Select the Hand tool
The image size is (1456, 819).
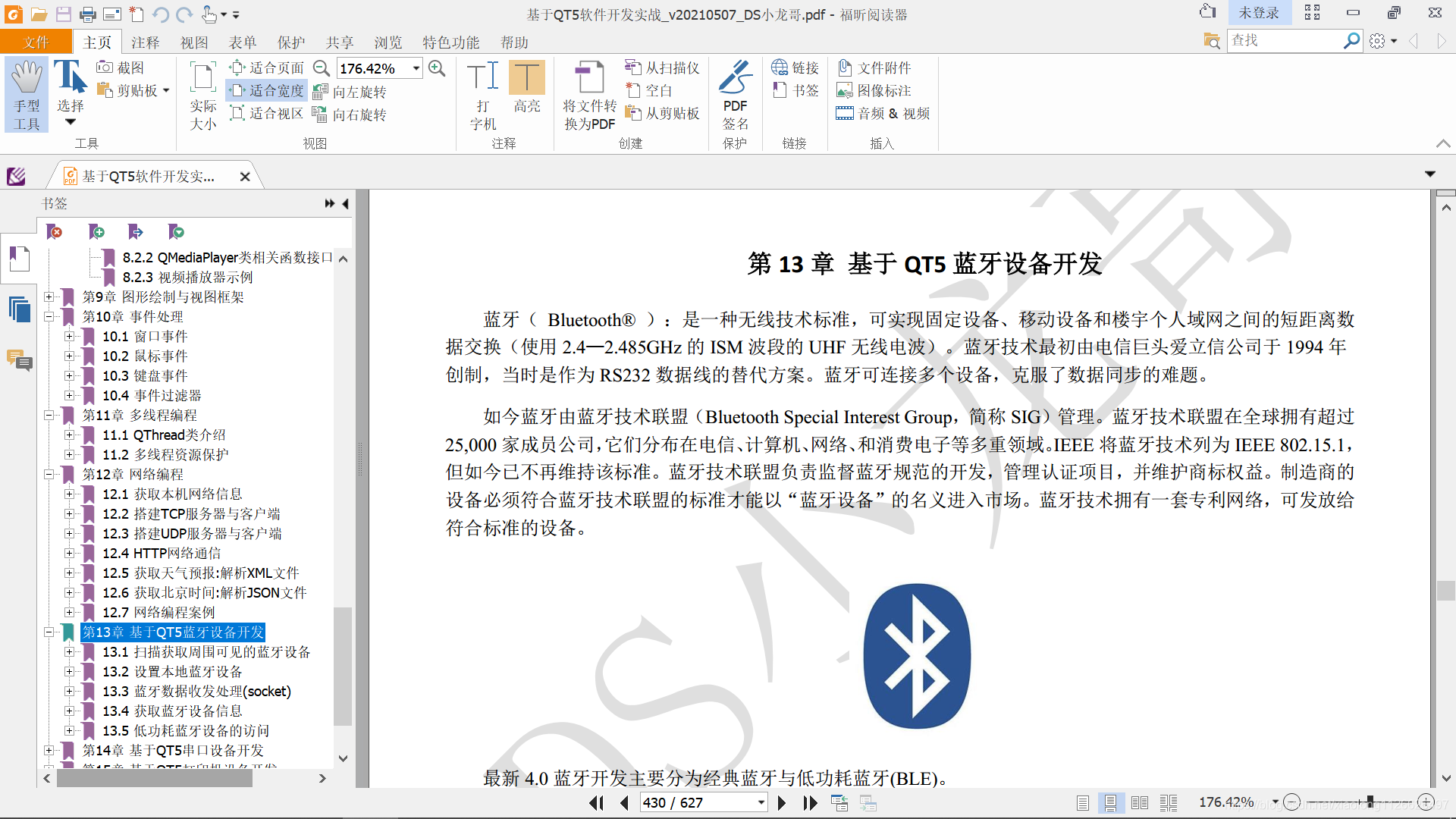pyautogui.click(x=27, y=93)
